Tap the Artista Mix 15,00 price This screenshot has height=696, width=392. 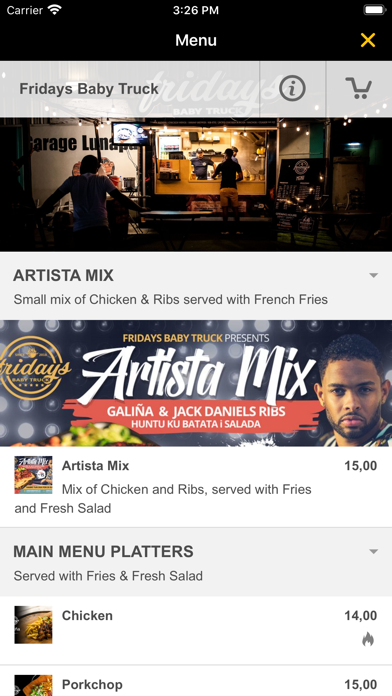tap(360, 466)
